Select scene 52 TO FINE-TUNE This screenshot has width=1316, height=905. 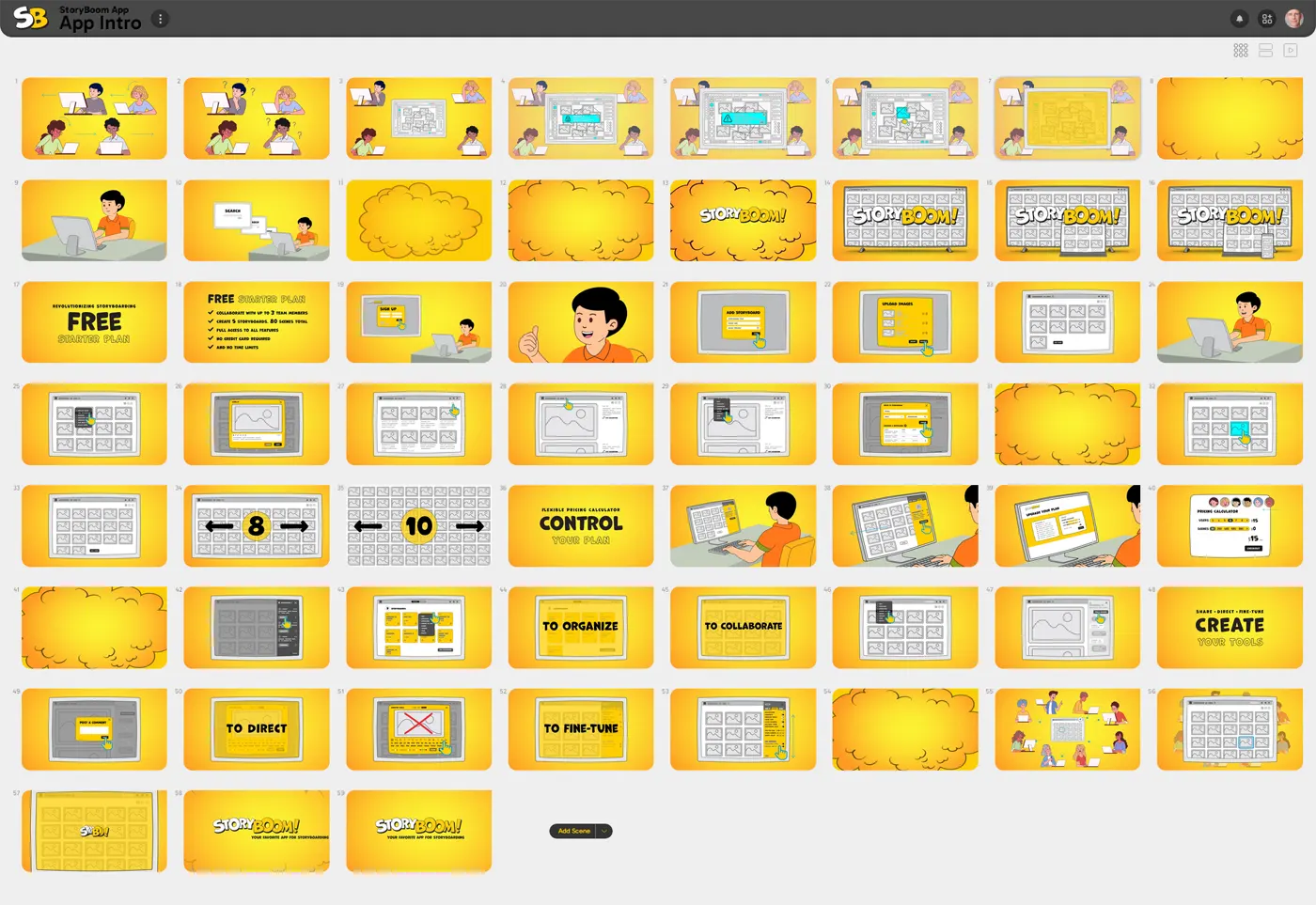pos(581,728)
